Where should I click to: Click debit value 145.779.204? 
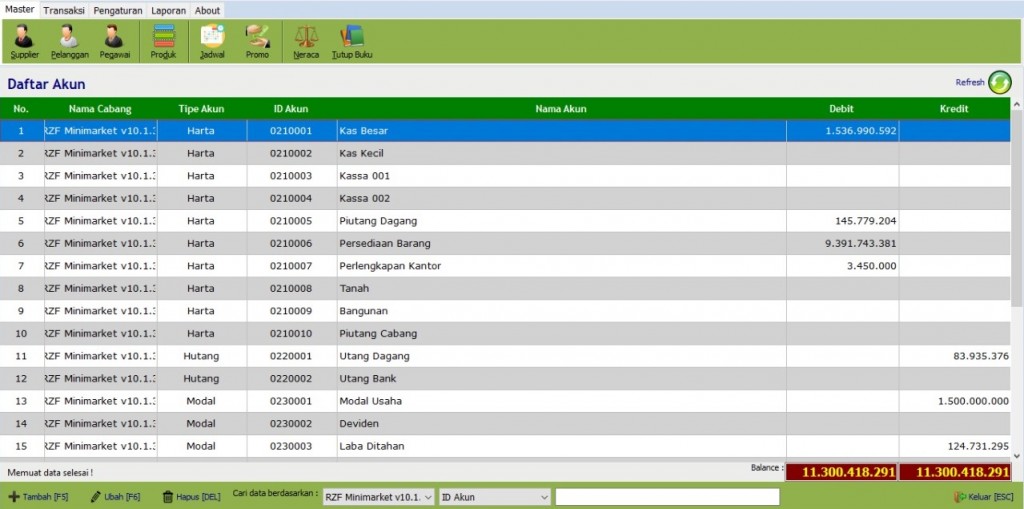(865, 221)
